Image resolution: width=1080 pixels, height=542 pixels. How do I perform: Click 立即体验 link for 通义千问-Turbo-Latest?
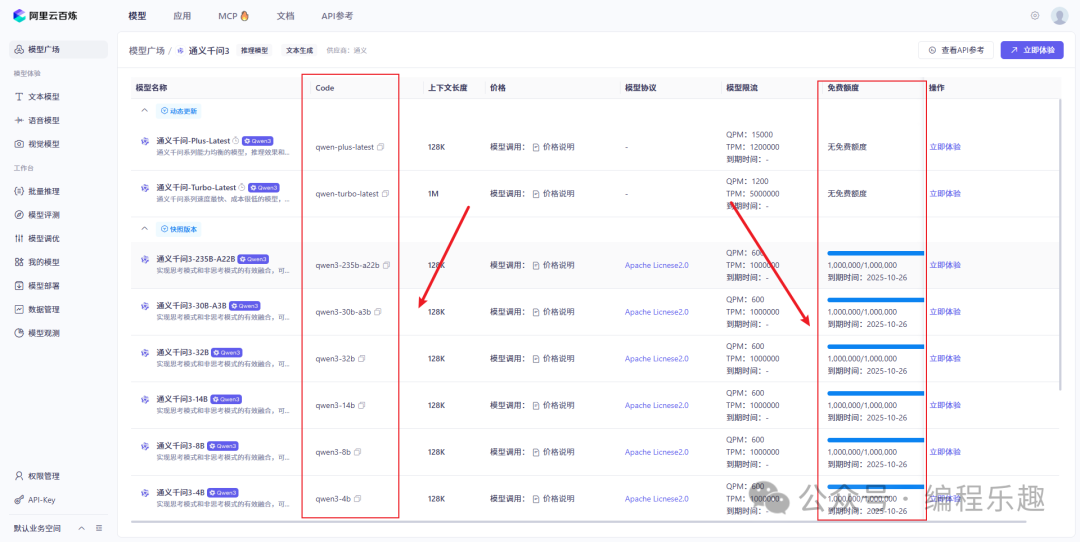pos(945,194)
